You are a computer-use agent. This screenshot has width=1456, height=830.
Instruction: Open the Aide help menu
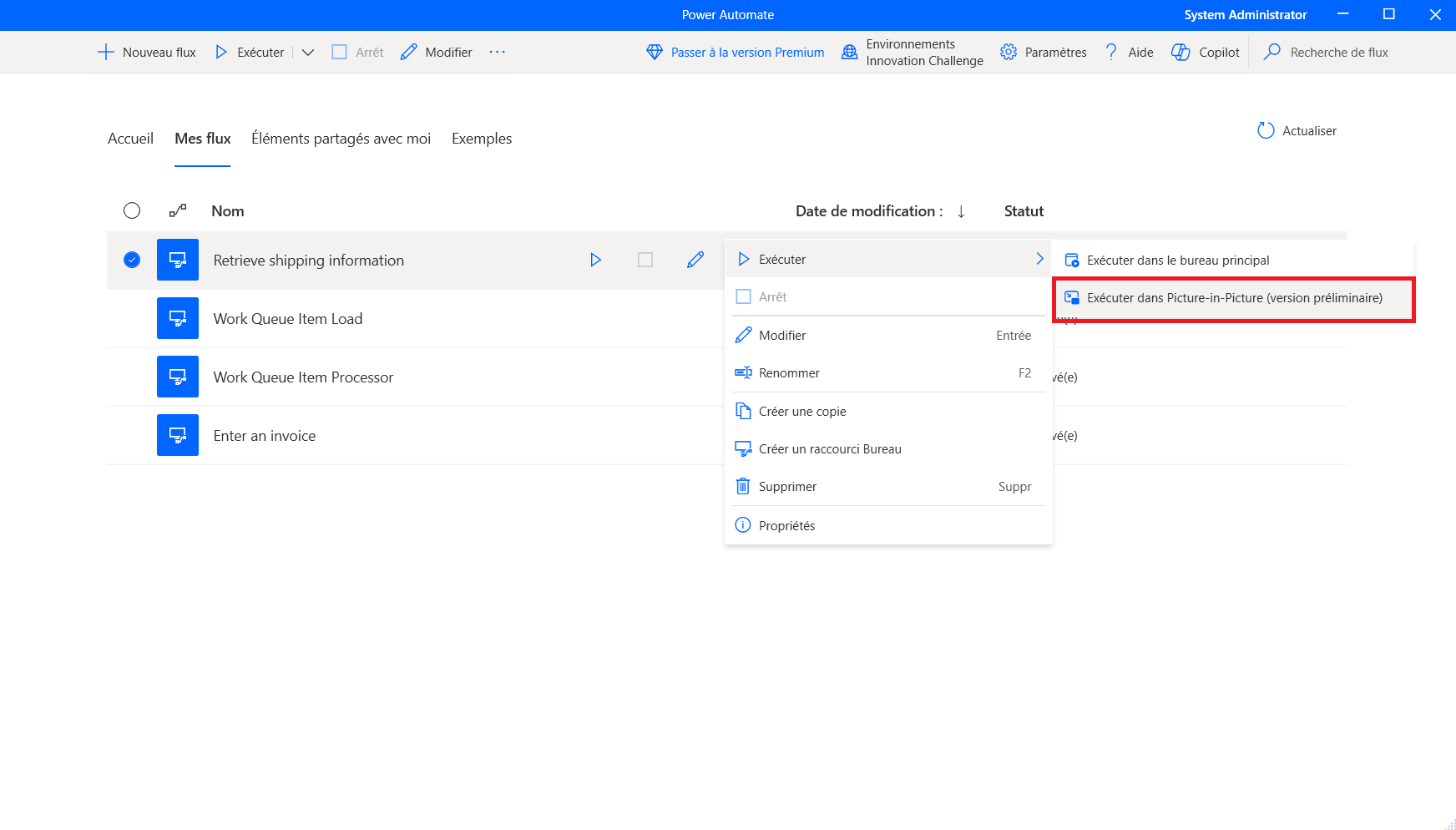[x=1129, y=52]
